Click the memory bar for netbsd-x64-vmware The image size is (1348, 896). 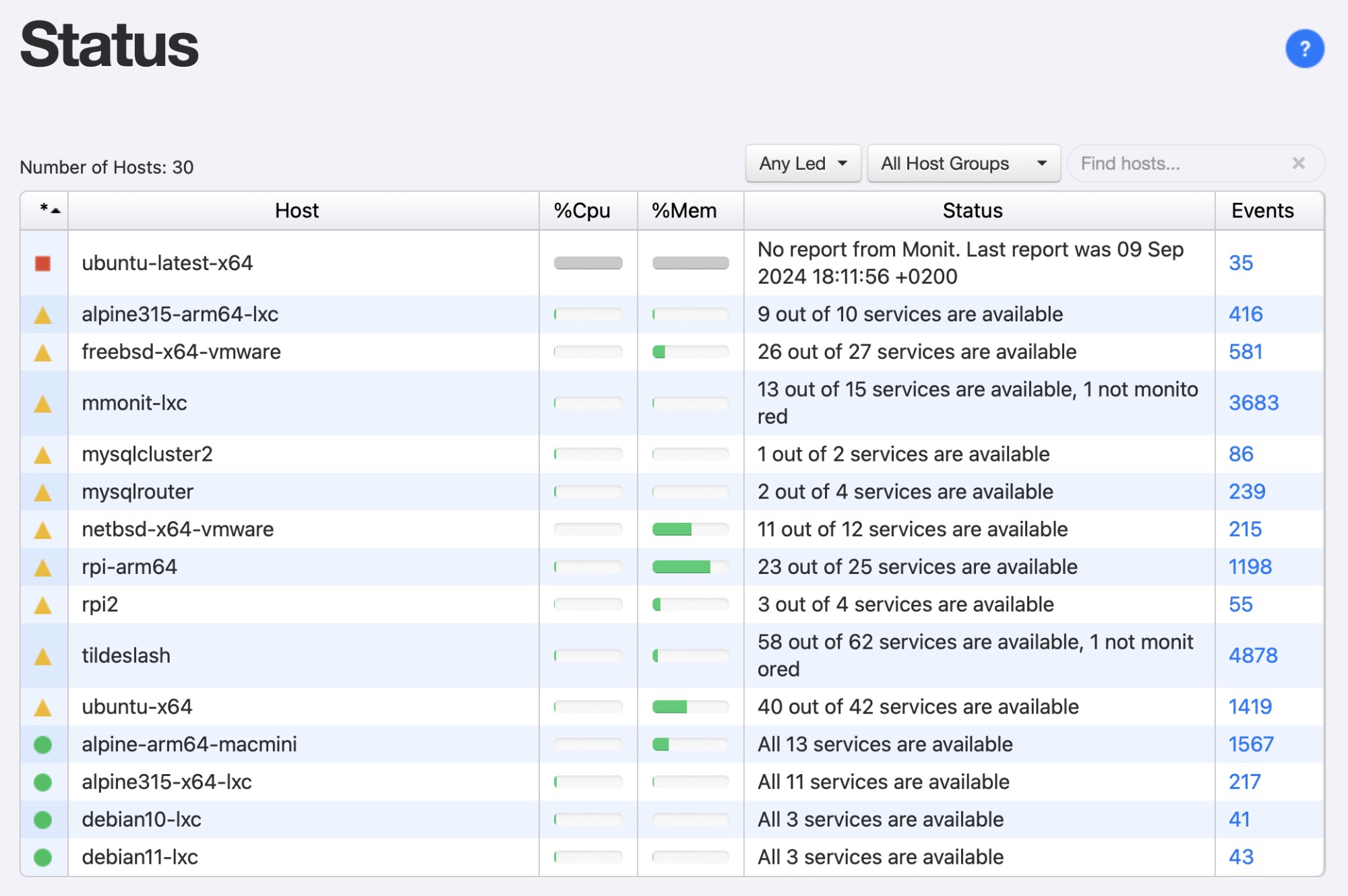tap(690, 530)
